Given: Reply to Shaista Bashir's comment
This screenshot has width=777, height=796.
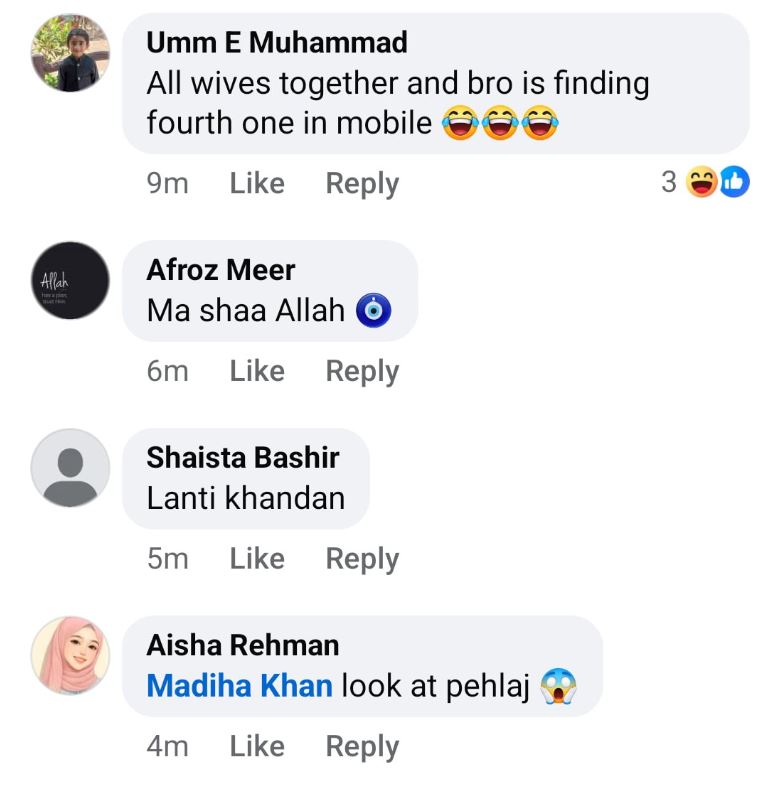Looking at the screenshot, I should click(362, 559).
